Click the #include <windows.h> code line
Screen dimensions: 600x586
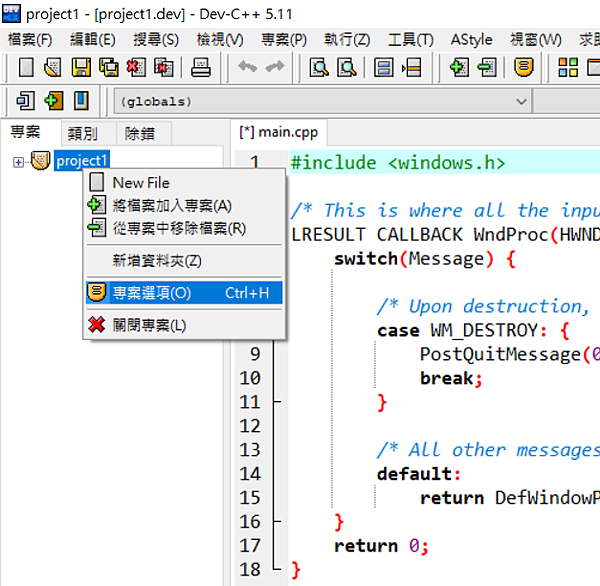click(x=398, y=163)
